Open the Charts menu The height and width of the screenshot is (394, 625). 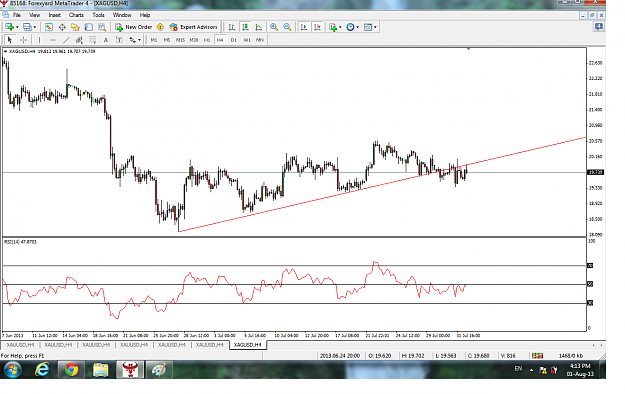(76, 15)
